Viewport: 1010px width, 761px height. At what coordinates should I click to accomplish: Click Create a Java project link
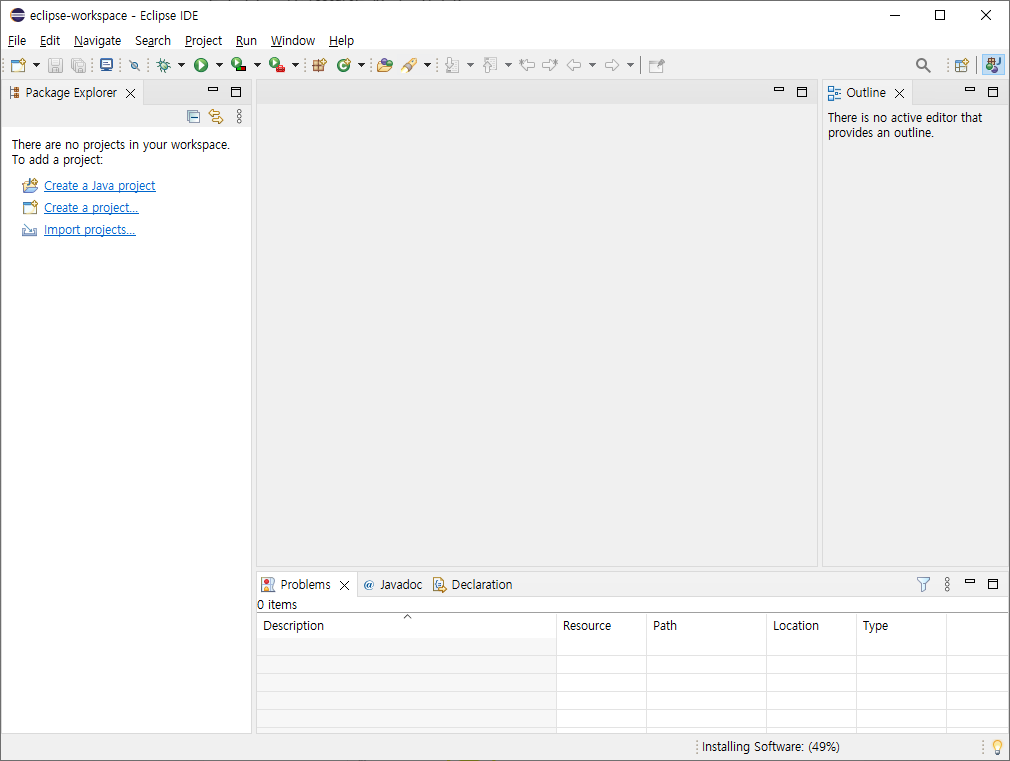99,186
